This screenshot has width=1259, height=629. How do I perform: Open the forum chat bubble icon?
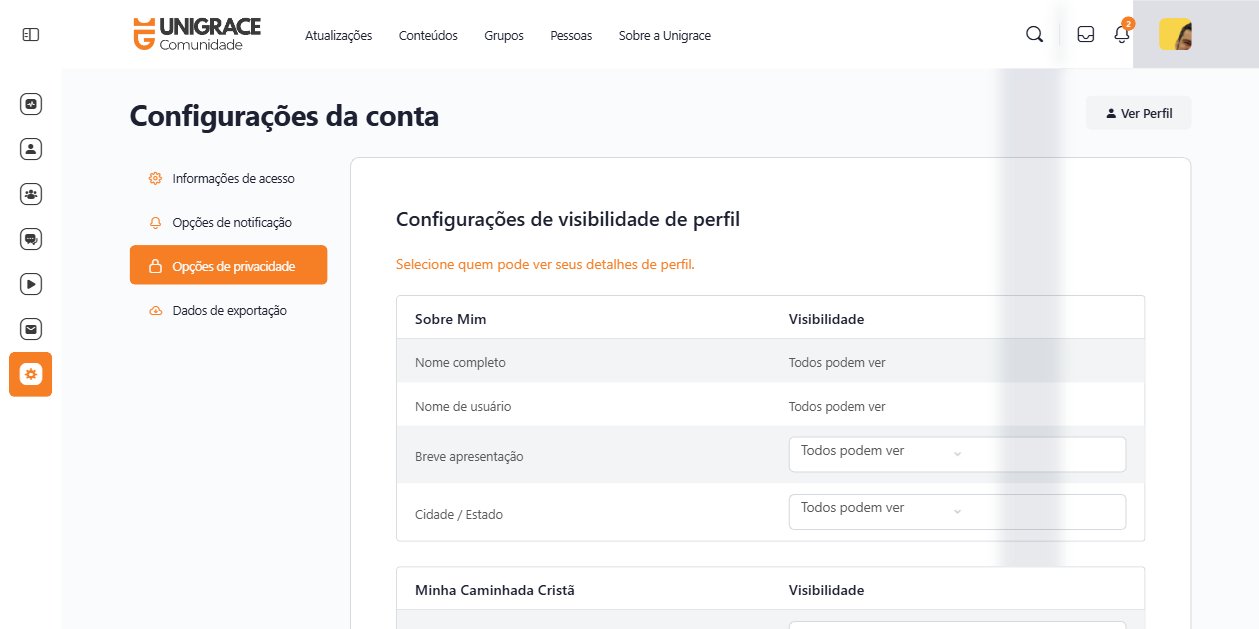pos(30,238)
